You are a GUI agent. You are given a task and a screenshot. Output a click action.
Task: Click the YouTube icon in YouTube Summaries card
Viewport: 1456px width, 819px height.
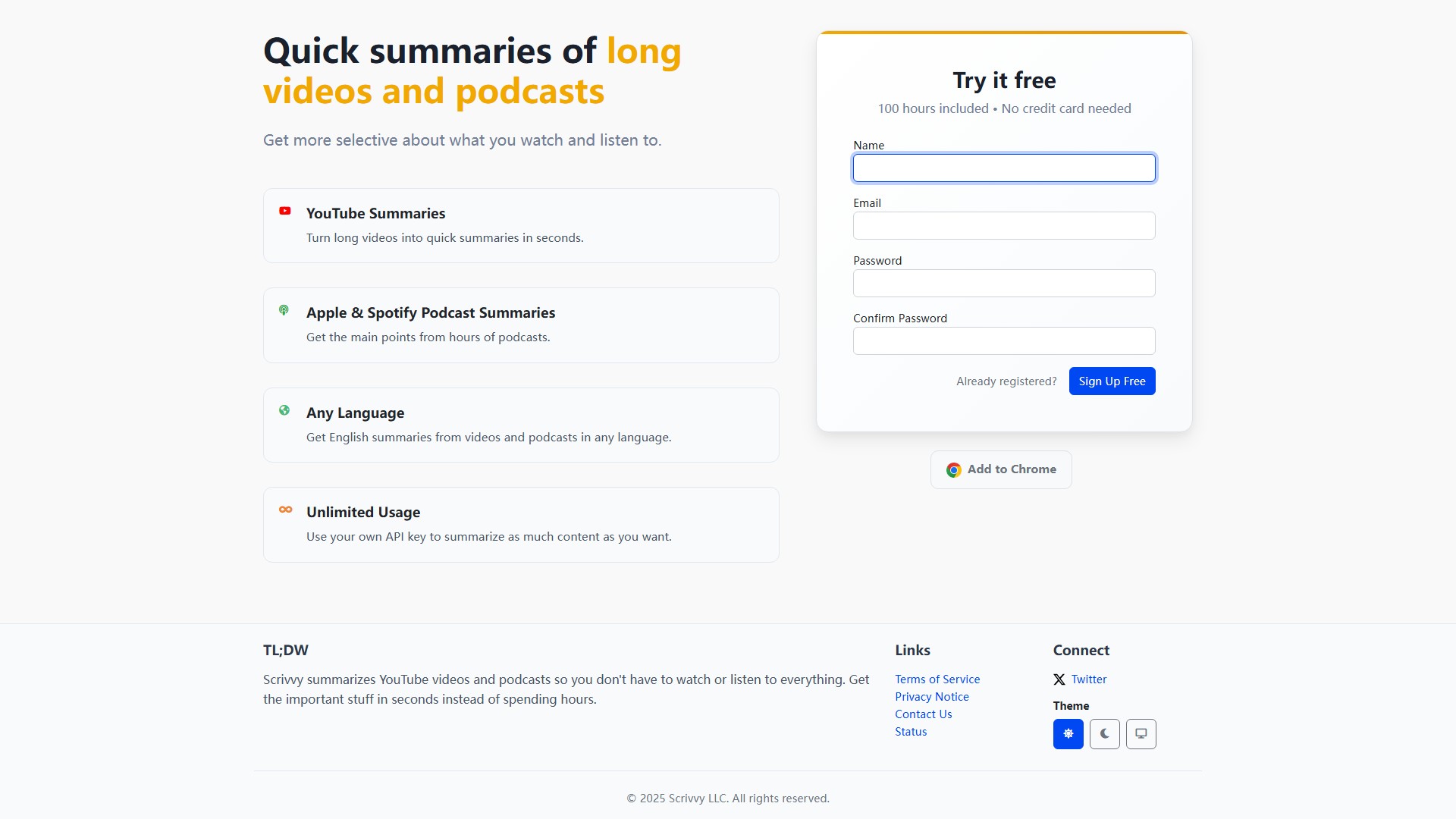click(x=285, y=211)
